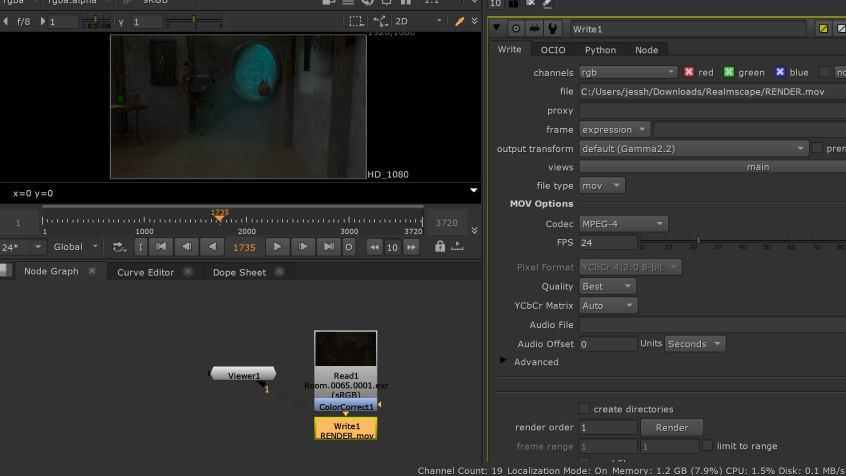Enable limit to range checkbox
The height and width of the screenshot is (476, 846).
tap(707, 445)
